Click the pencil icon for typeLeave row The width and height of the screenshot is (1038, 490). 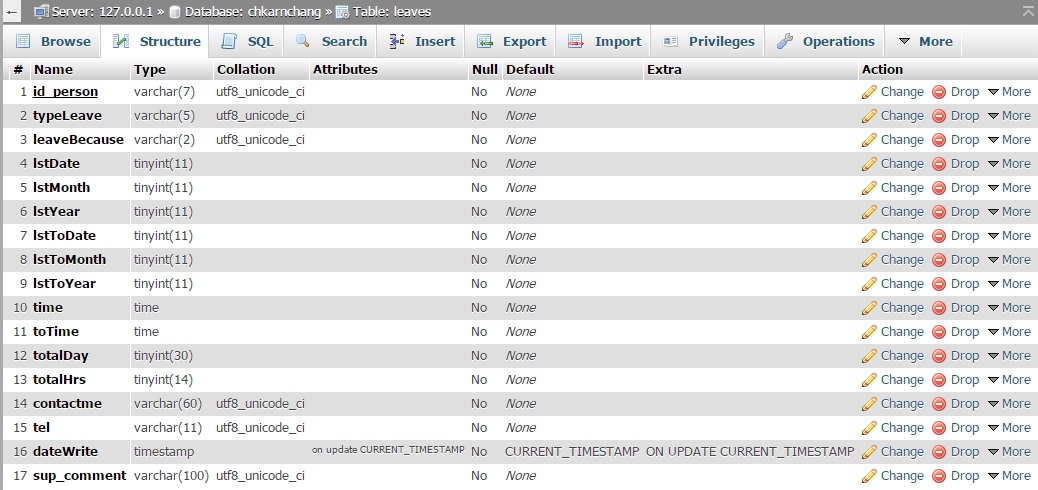point(869,116)
